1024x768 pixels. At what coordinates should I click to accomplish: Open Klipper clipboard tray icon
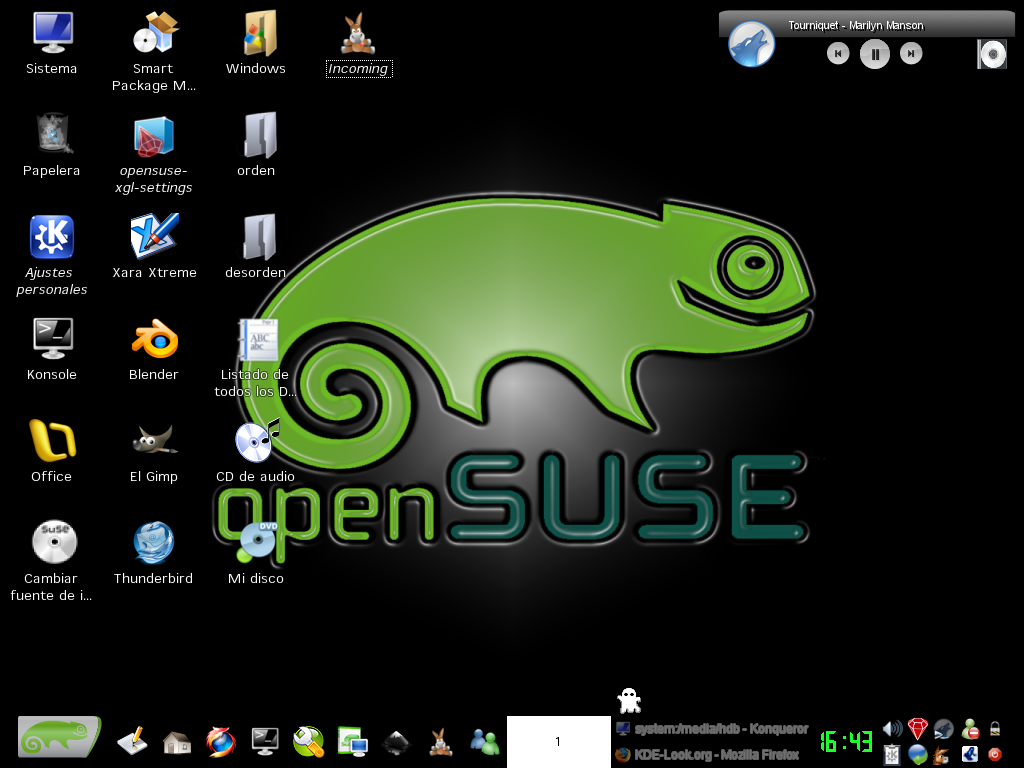892,755
